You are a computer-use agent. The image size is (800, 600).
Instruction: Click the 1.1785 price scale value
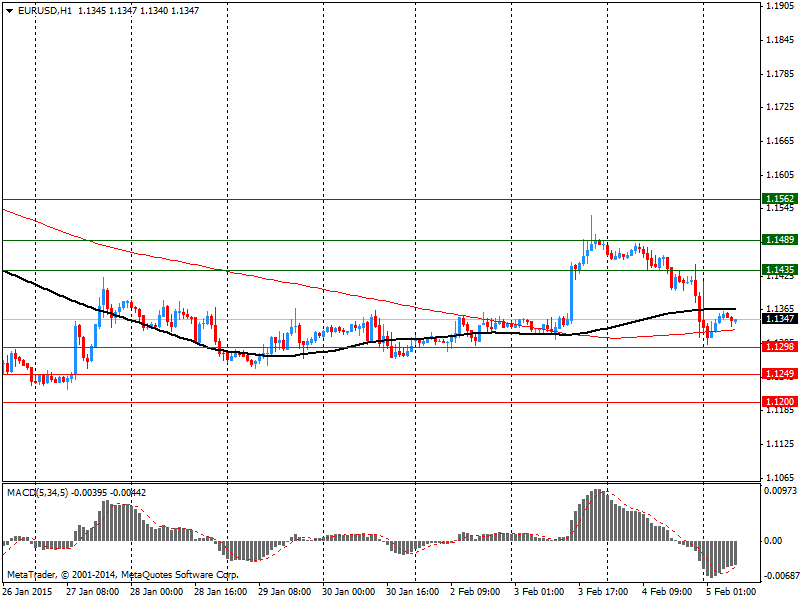(780, 73)
